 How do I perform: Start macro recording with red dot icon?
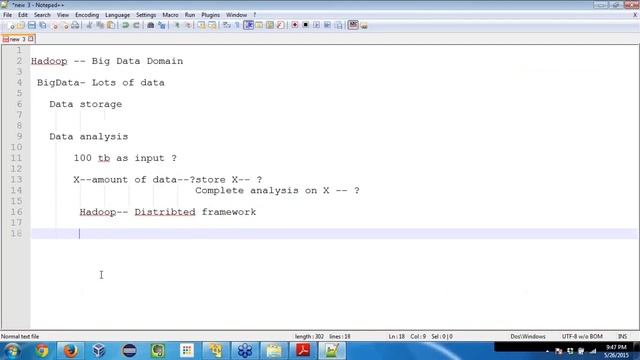295,25
